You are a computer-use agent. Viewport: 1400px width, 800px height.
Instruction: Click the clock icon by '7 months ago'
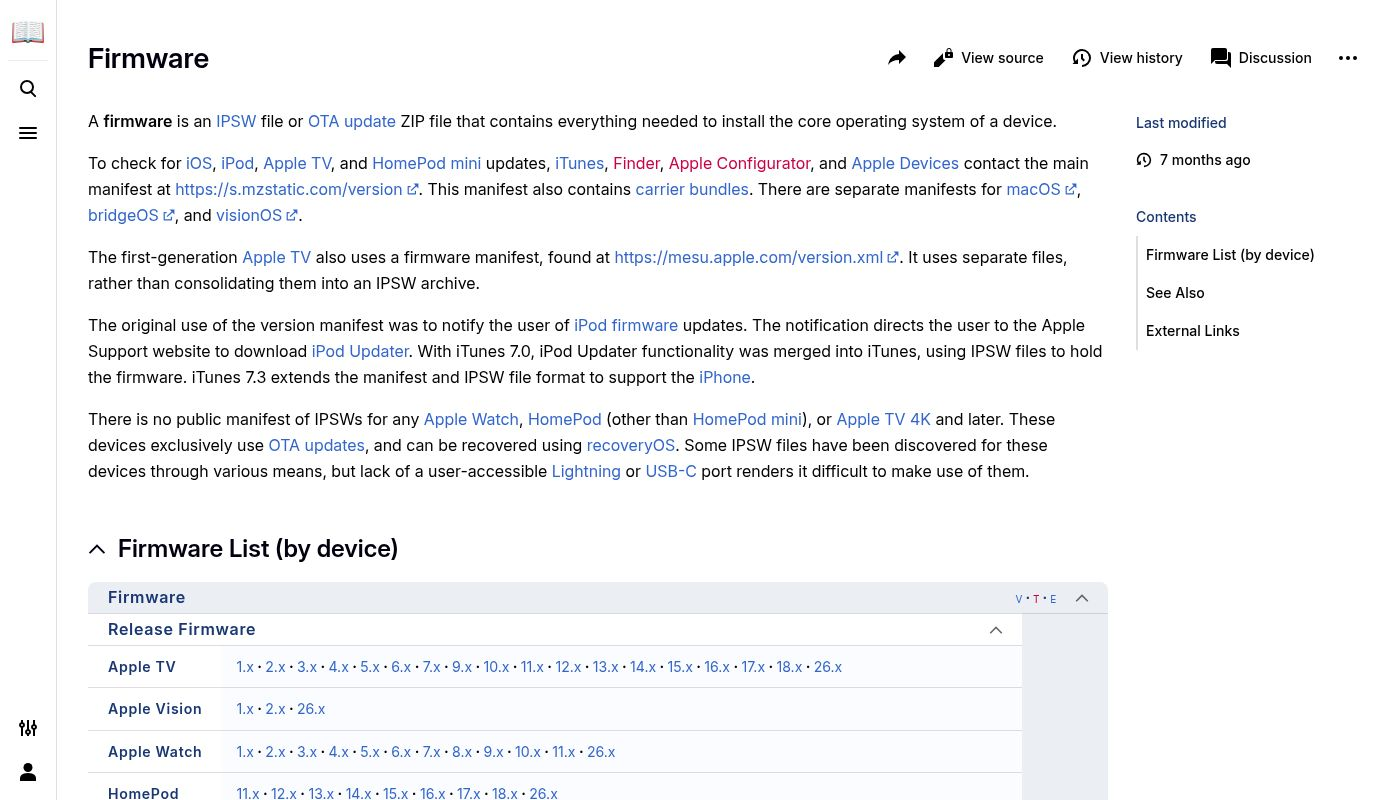pos(1144,160)
